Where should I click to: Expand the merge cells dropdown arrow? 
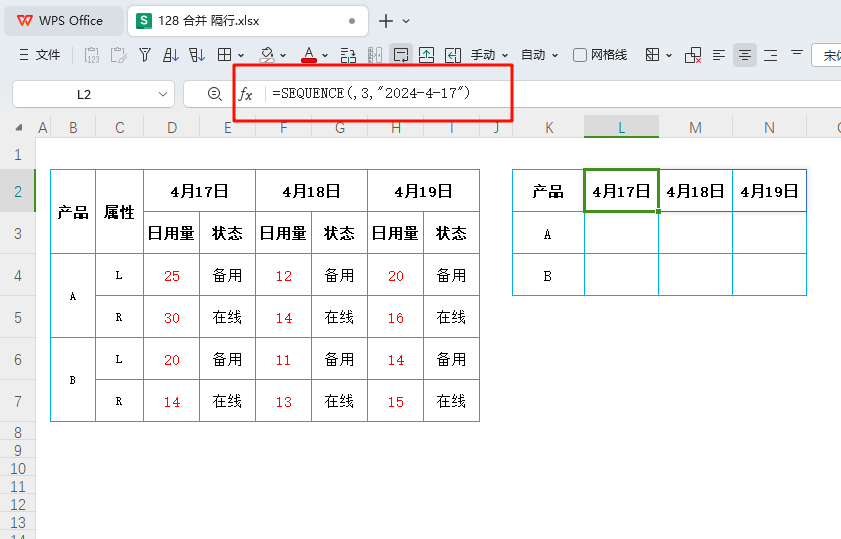[669, 55]
